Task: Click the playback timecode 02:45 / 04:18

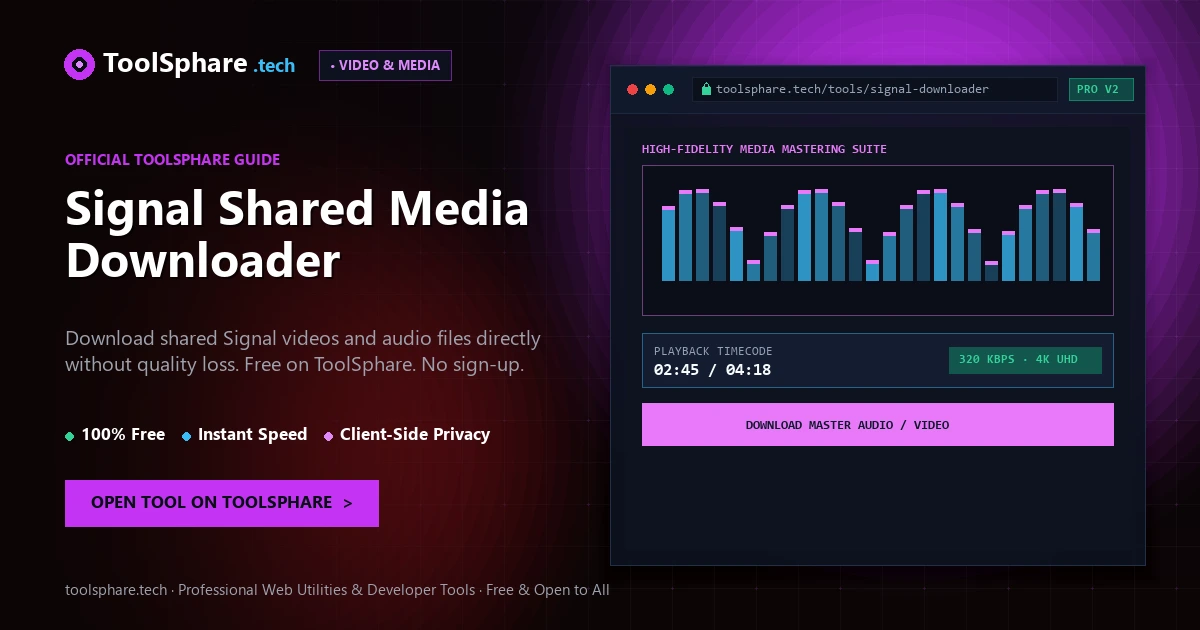Action: pos(712,370)
